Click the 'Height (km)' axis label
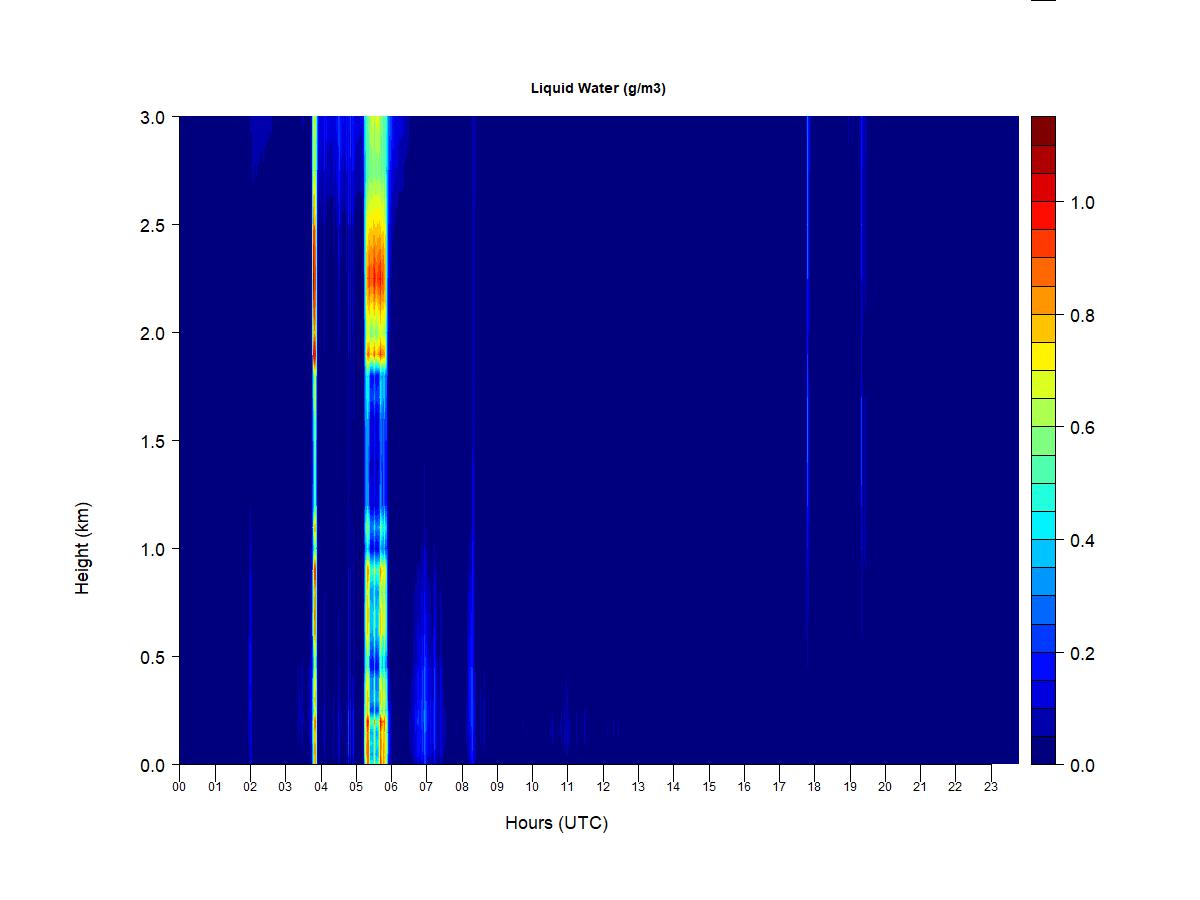Screen dimensions: 1200x900 (x=82, y=548)
